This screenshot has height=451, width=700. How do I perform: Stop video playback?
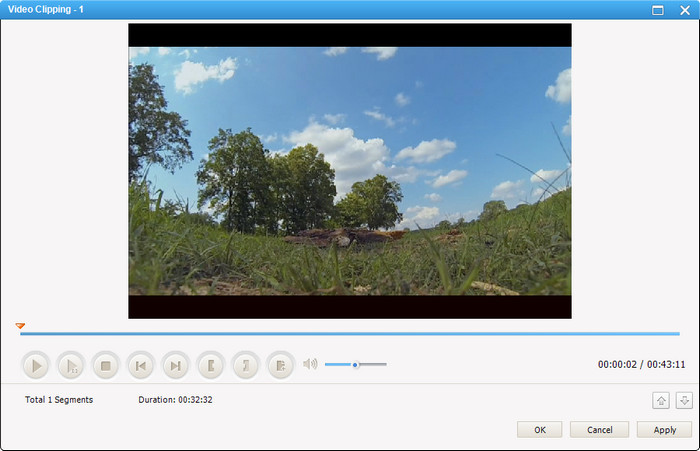point(105,366)
